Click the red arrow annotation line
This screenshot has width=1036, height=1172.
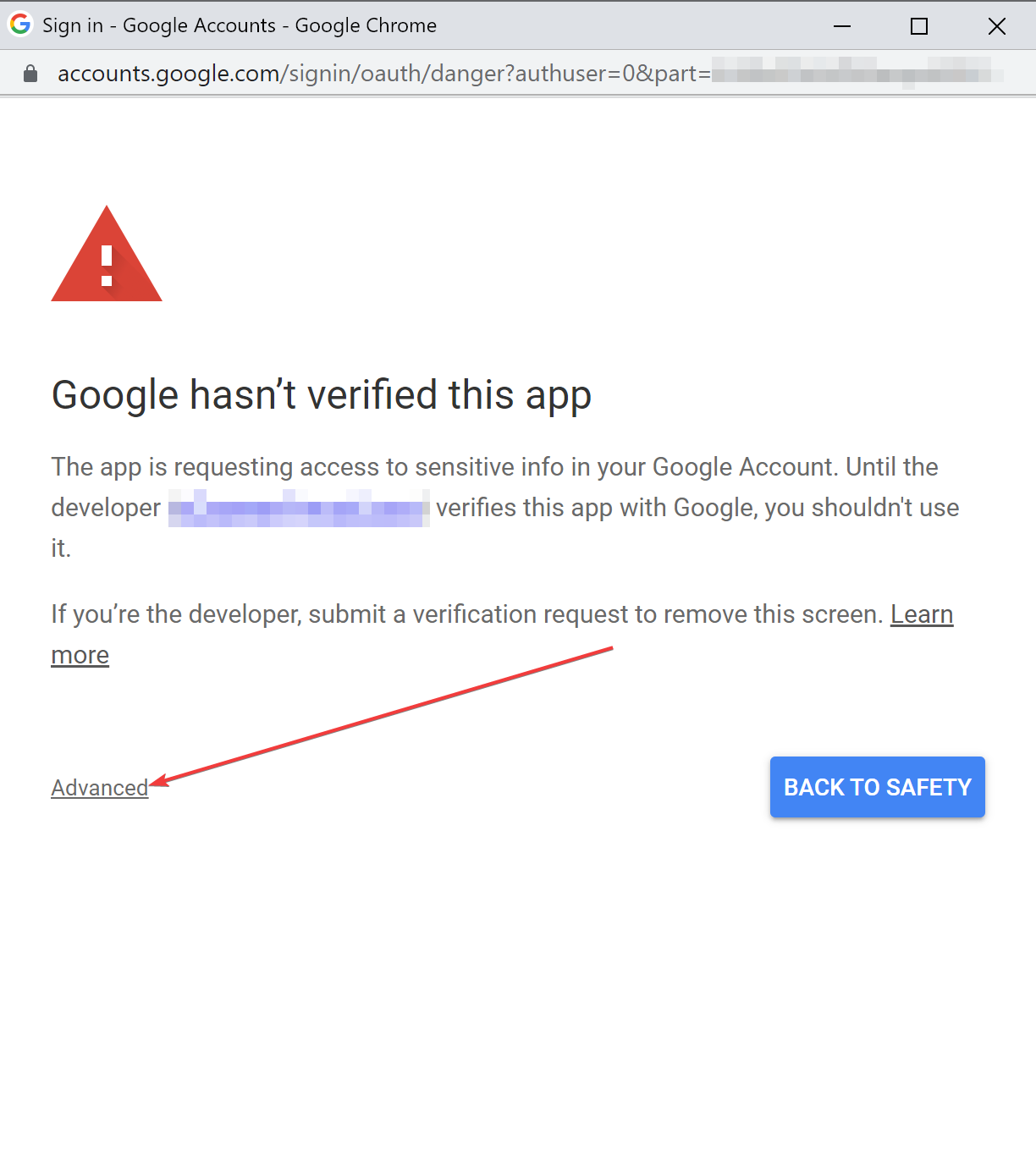381,717
